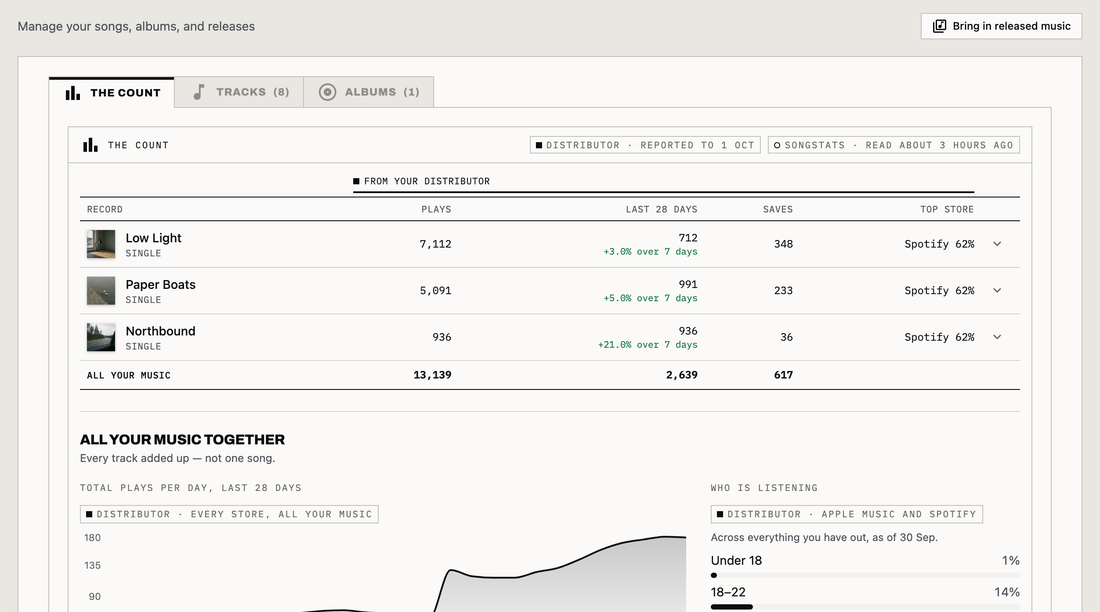This screenshot has height=612, width=1100.
Task: Open The Count tab
Action: point(112,93)
